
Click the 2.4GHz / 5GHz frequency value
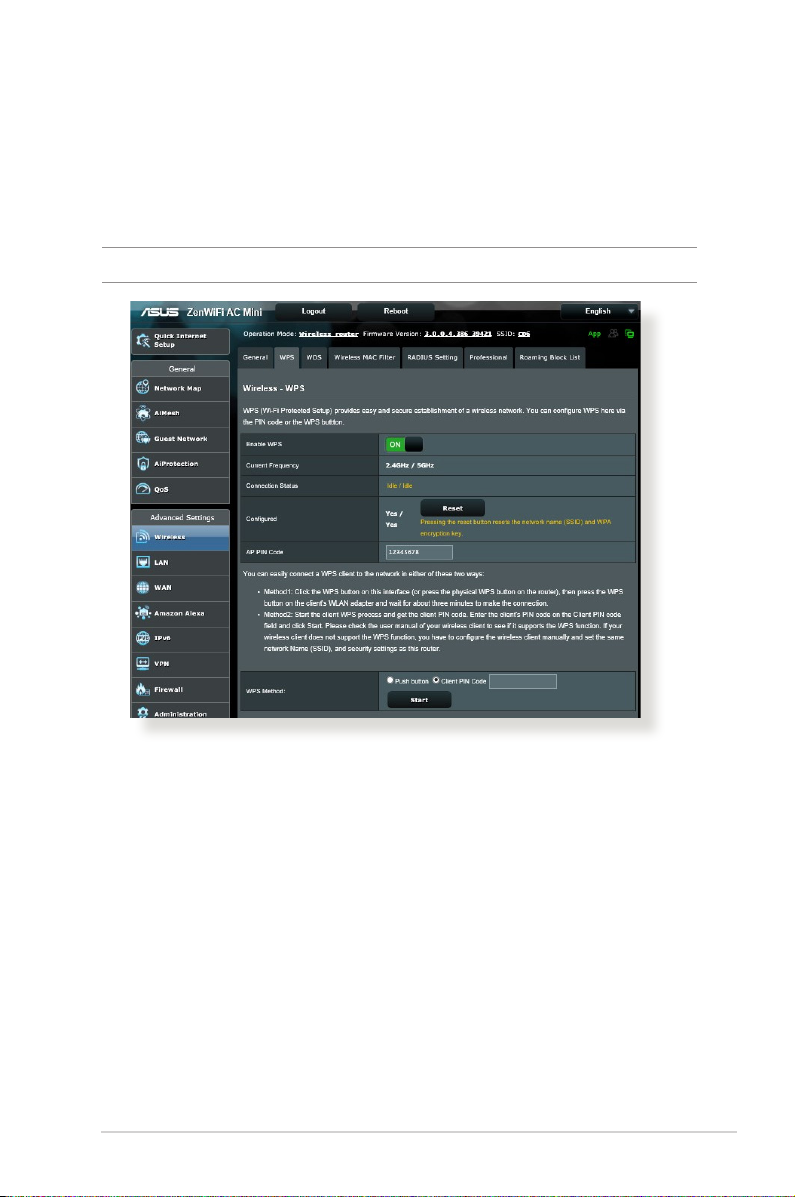point(409,465)
